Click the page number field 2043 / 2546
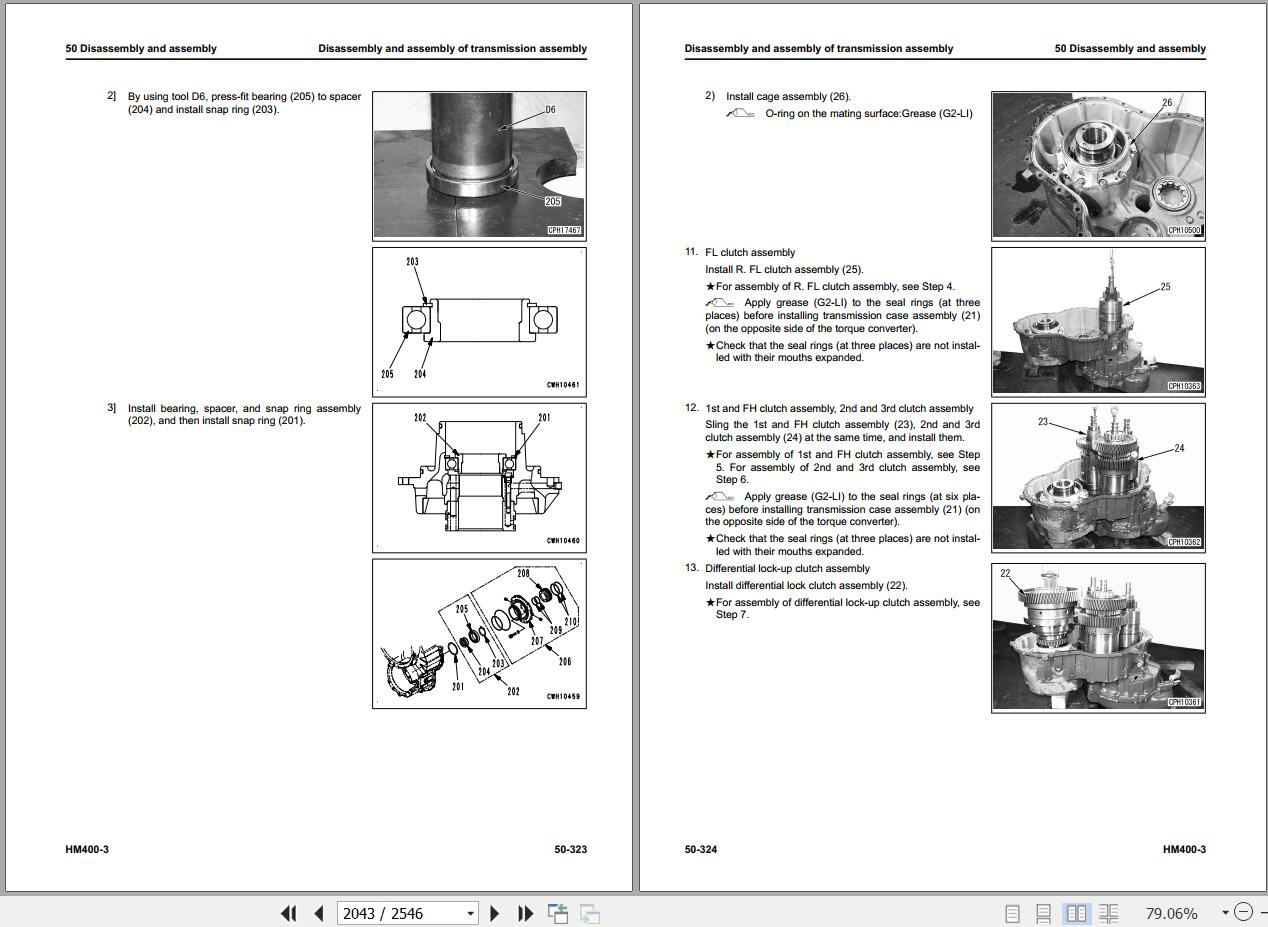The image size is (1268, 927). (x=398, y=913)
